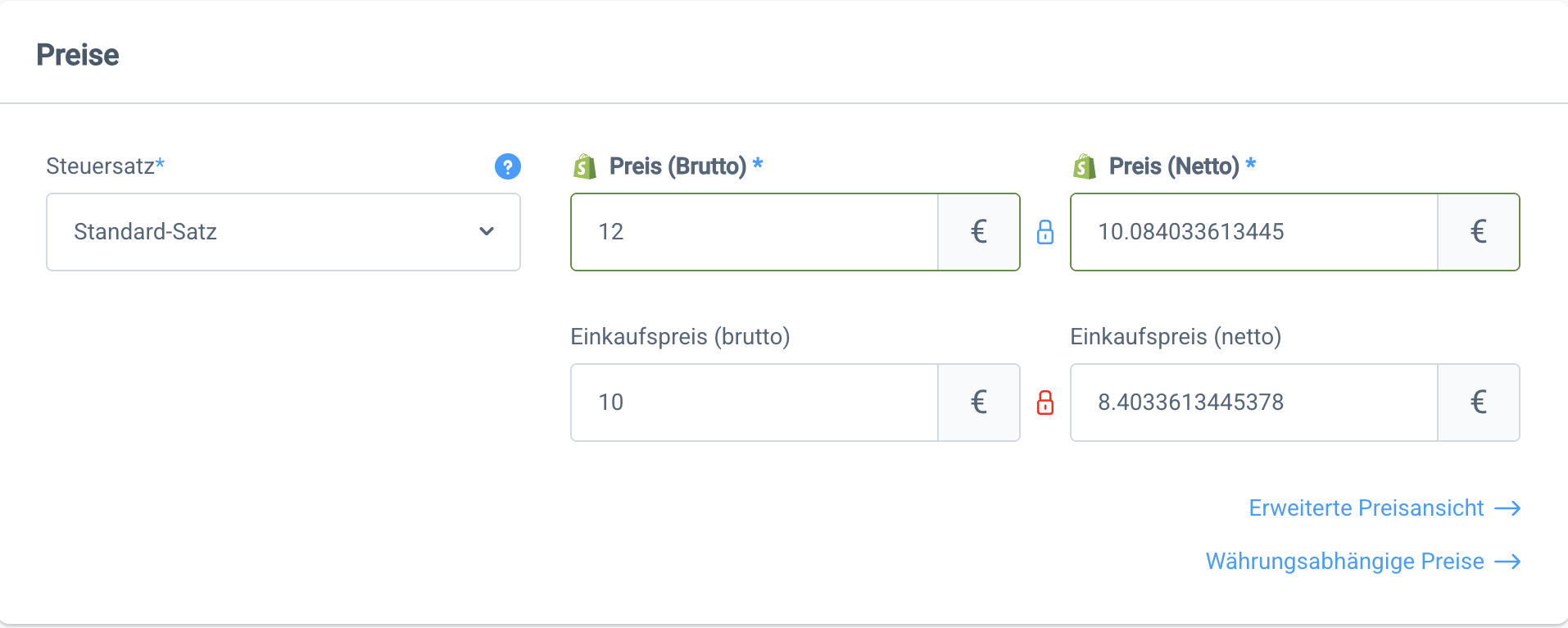The height and width of the screenshot is (628, 1568).
Task: Click the euro symbol of Einkaufspreis (brutto)
Action: 978,403
